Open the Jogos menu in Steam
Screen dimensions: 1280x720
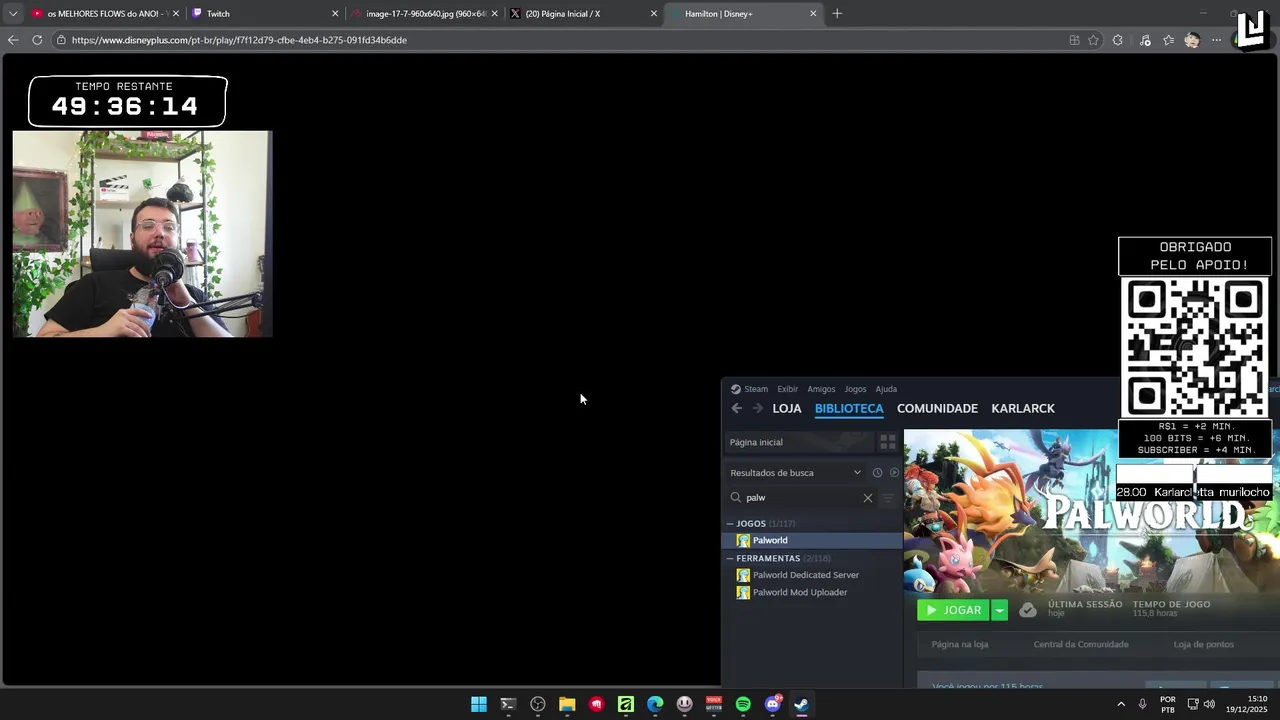pyautogui.click(x=855, y=389)
